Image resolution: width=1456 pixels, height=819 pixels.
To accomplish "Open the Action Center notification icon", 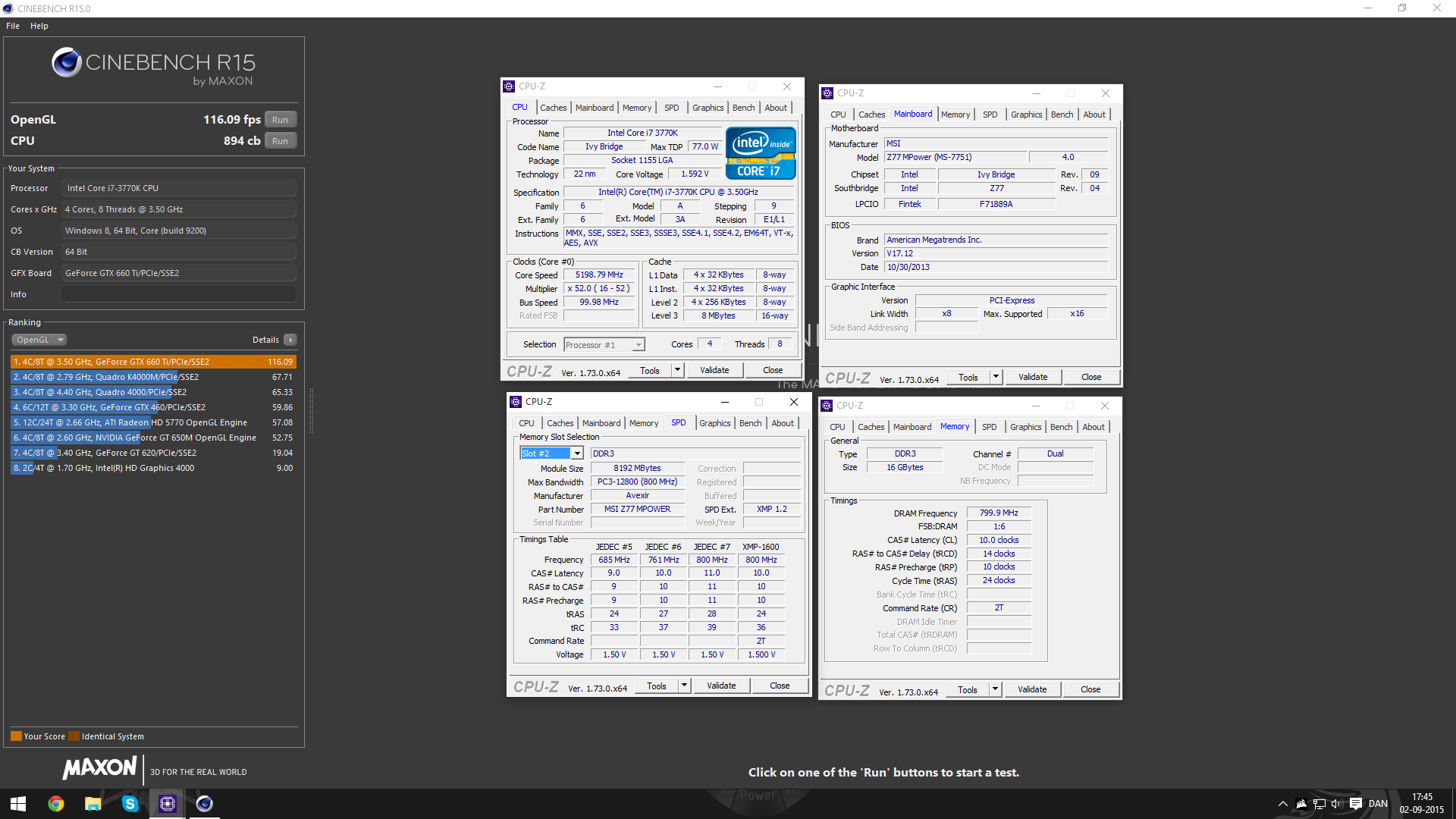I will (x=1356, y=804).
